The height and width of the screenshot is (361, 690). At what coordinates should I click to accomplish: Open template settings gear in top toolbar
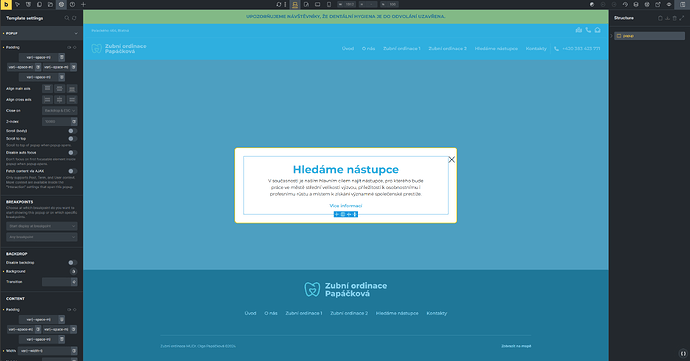[x=61, y=4]
